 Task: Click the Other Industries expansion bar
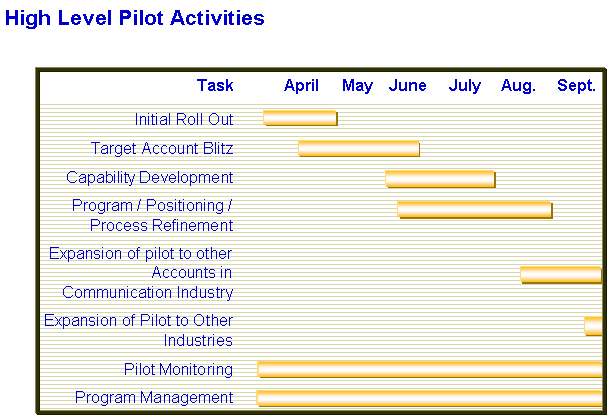(593, 326)
